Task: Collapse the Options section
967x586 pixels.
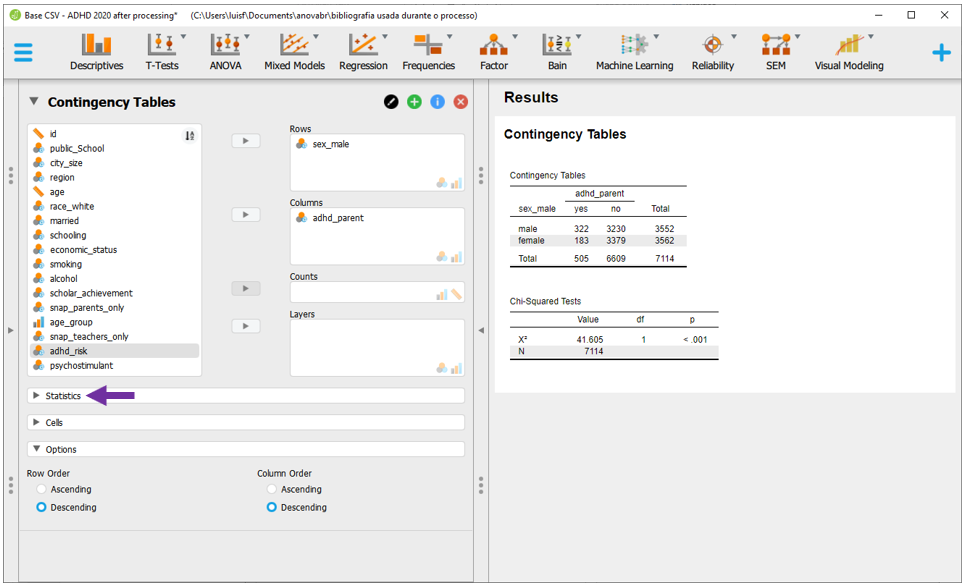Action: [x=60, y=450]
